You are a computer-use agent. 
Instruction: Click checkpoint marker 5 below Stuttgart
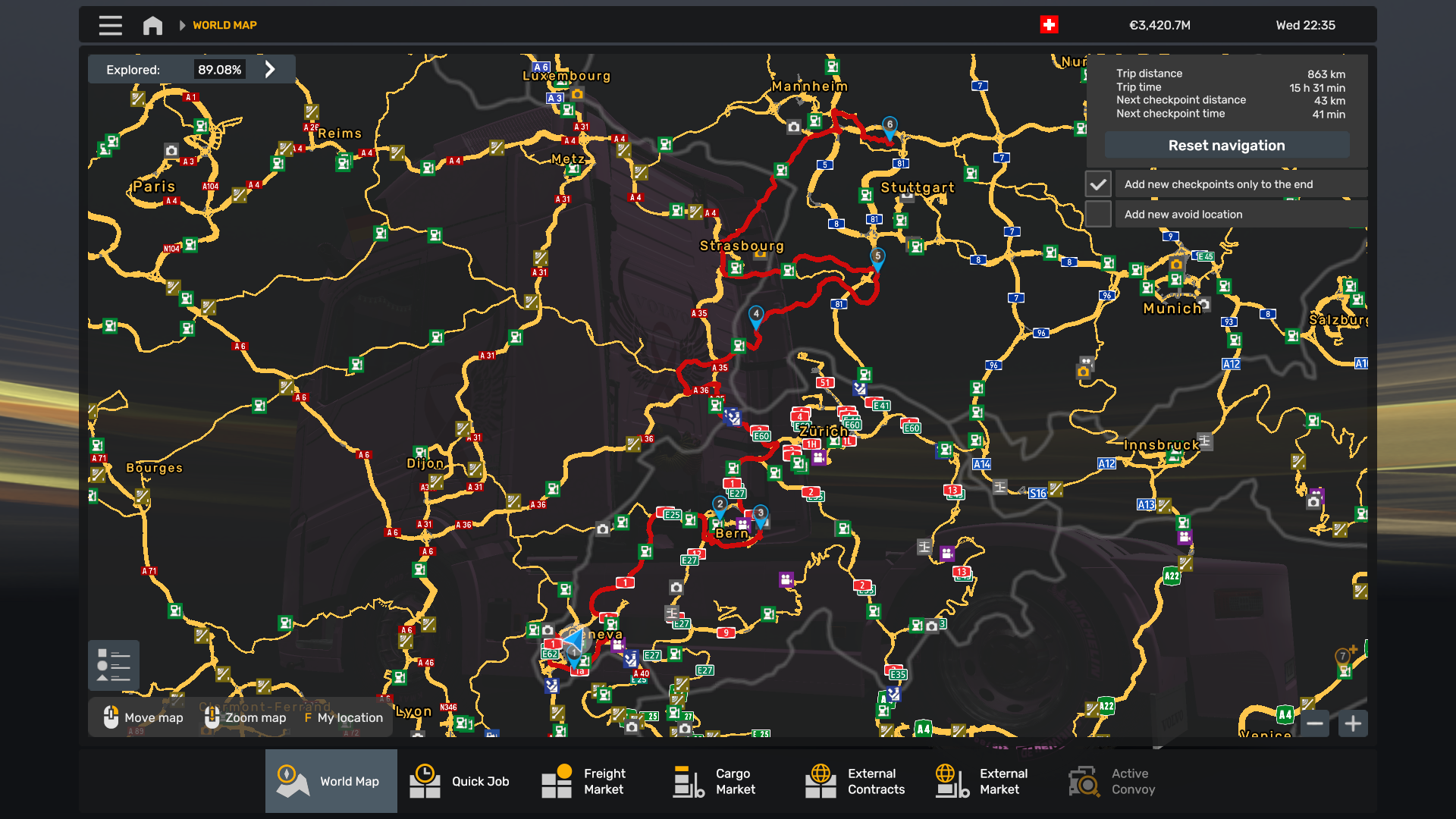(877, 257)
